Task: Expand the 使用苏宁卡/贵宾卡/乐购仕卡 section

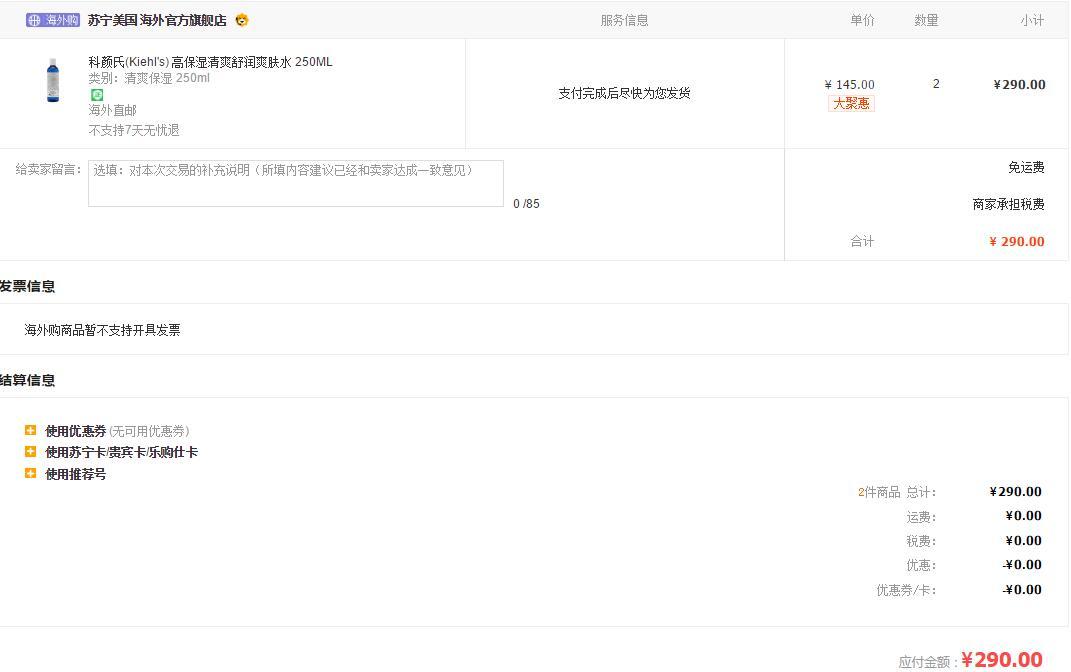Action: 30,451
